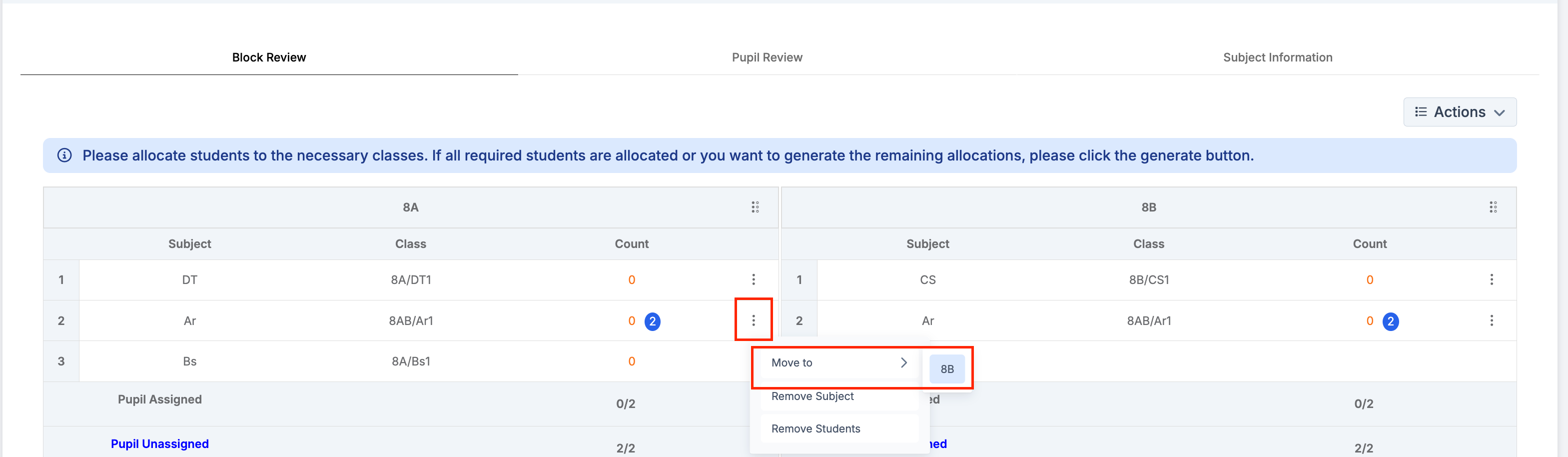
Task: Click the blue 2 badge in block 8A
Action: coord(652,321)
